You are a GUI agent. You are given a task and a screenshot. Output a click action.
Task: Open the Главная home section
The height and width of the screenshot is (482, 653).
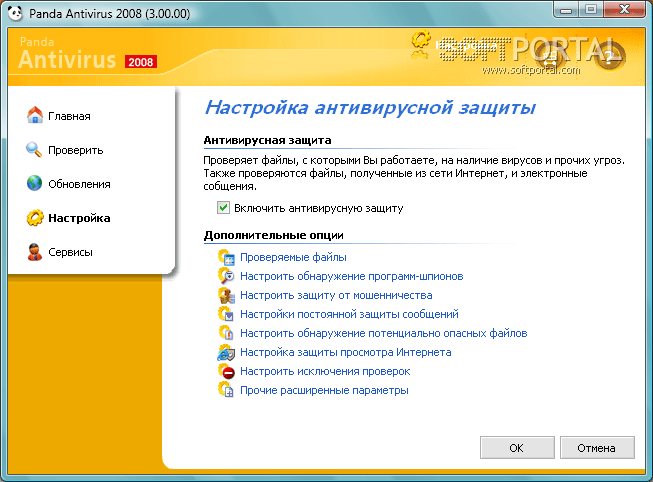coord(59,115)
